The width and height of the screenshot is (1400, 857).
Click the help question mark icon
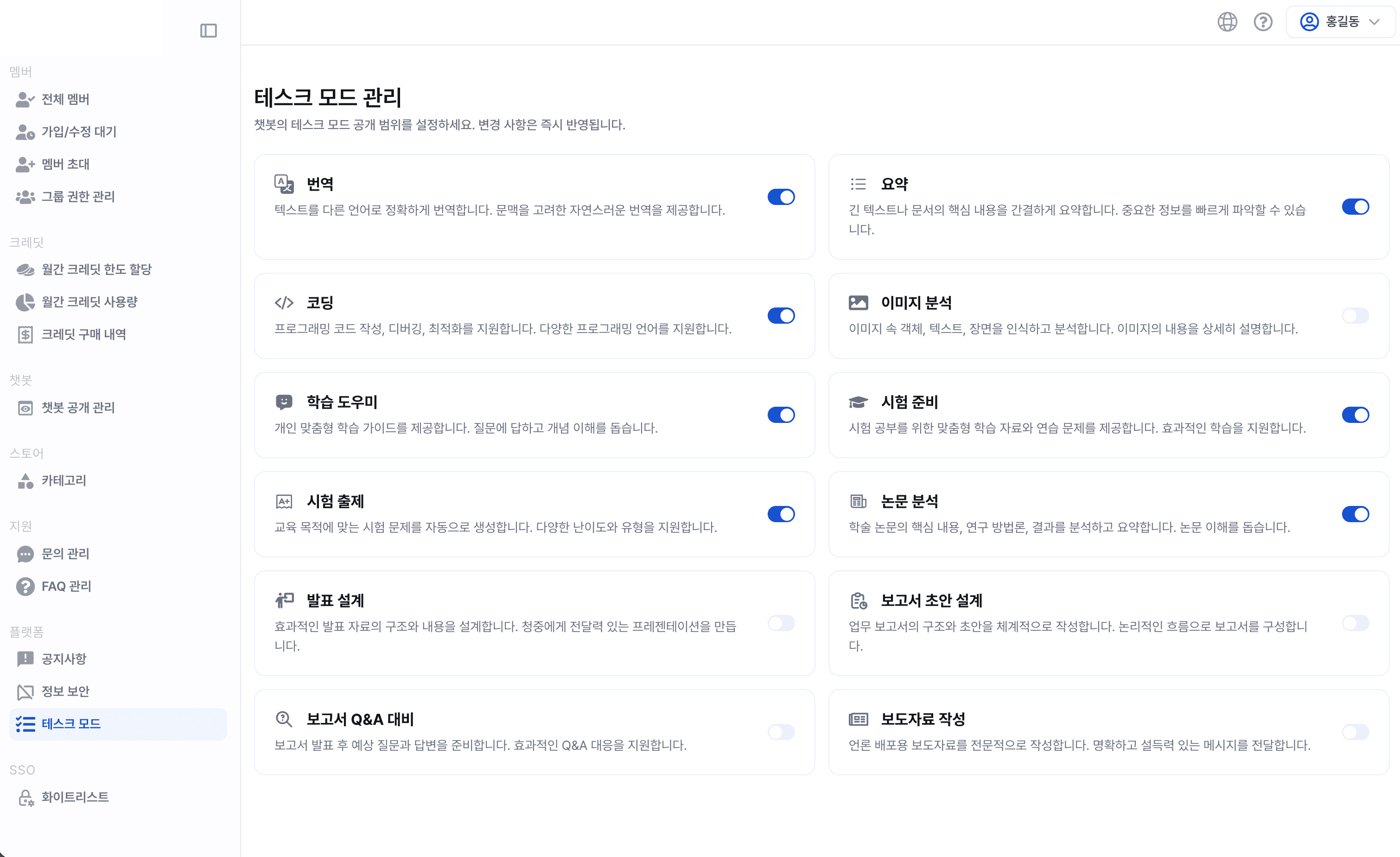tap(1262, 22)
